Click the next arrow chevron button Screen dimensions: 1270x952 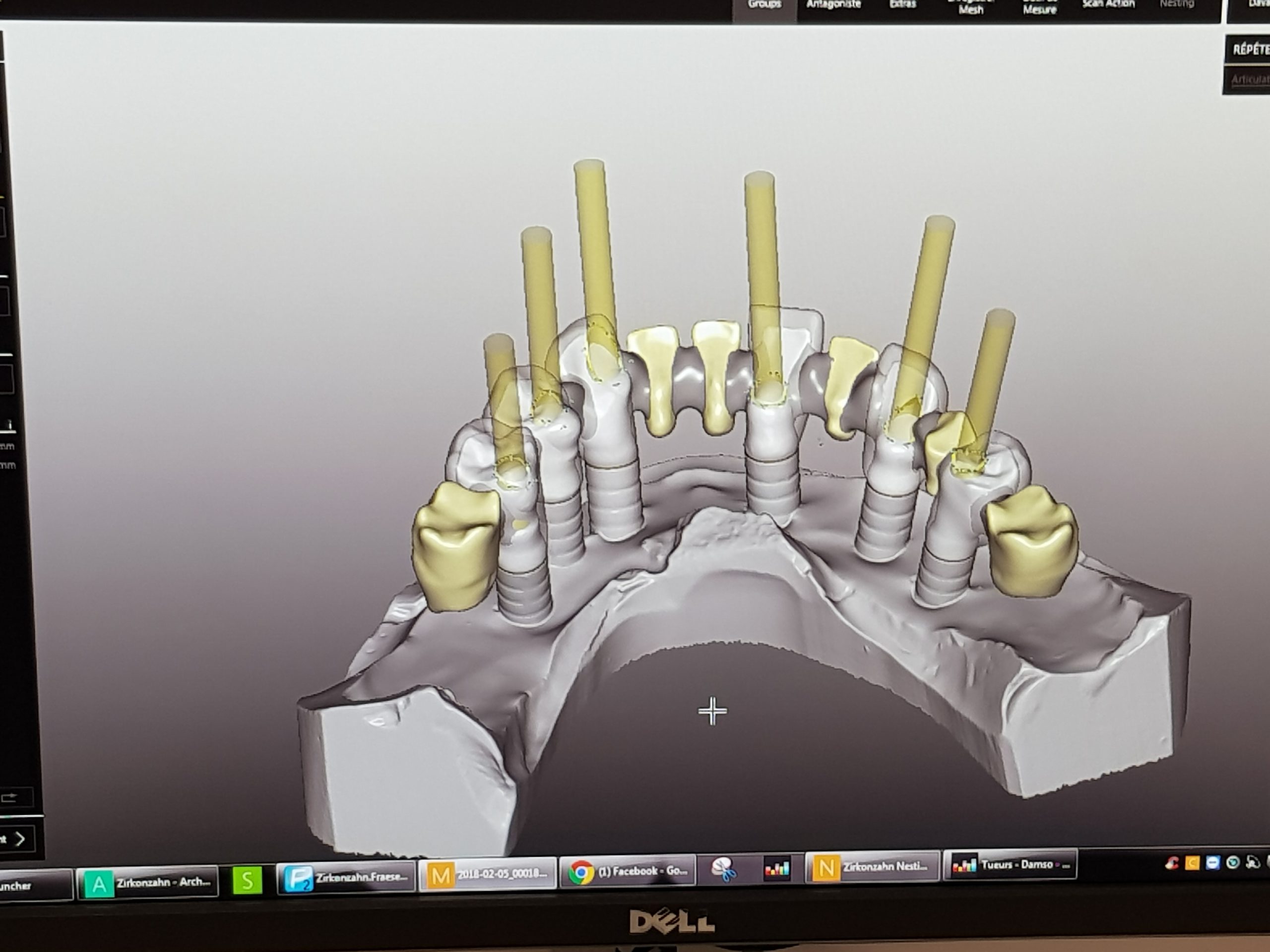click(x=19, y=839)
